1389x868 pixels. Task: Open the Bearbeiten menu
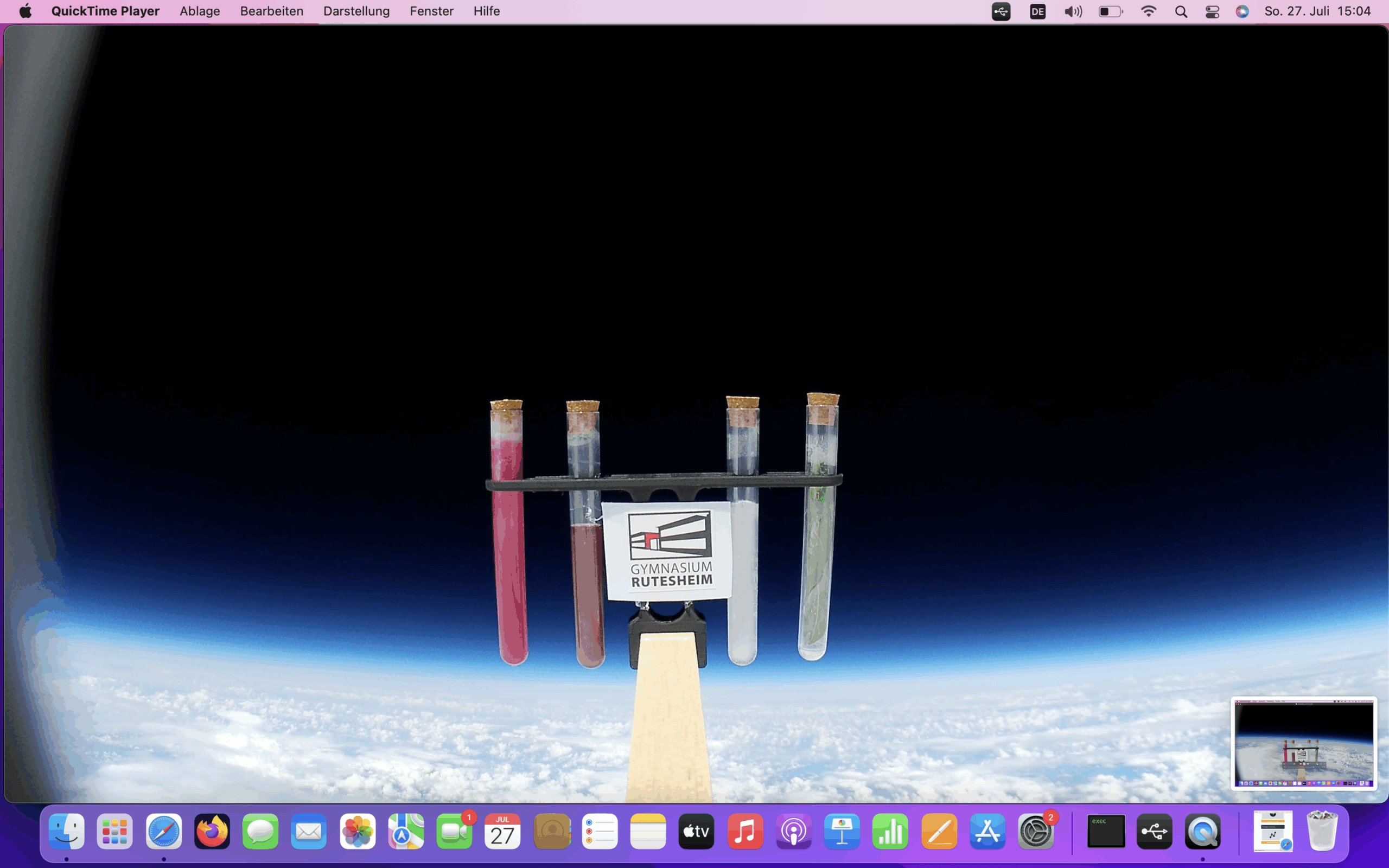tap(271, 11)
